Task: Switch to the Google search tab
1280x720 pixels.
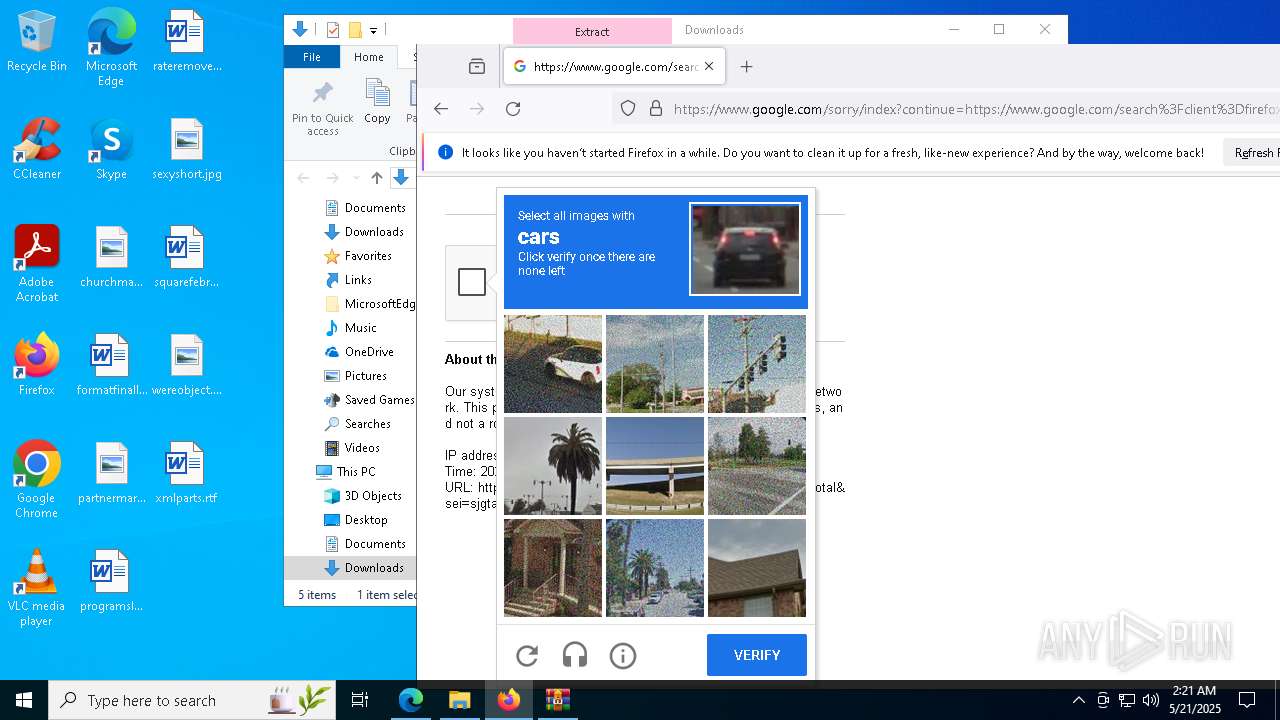Action: (614, 67)
